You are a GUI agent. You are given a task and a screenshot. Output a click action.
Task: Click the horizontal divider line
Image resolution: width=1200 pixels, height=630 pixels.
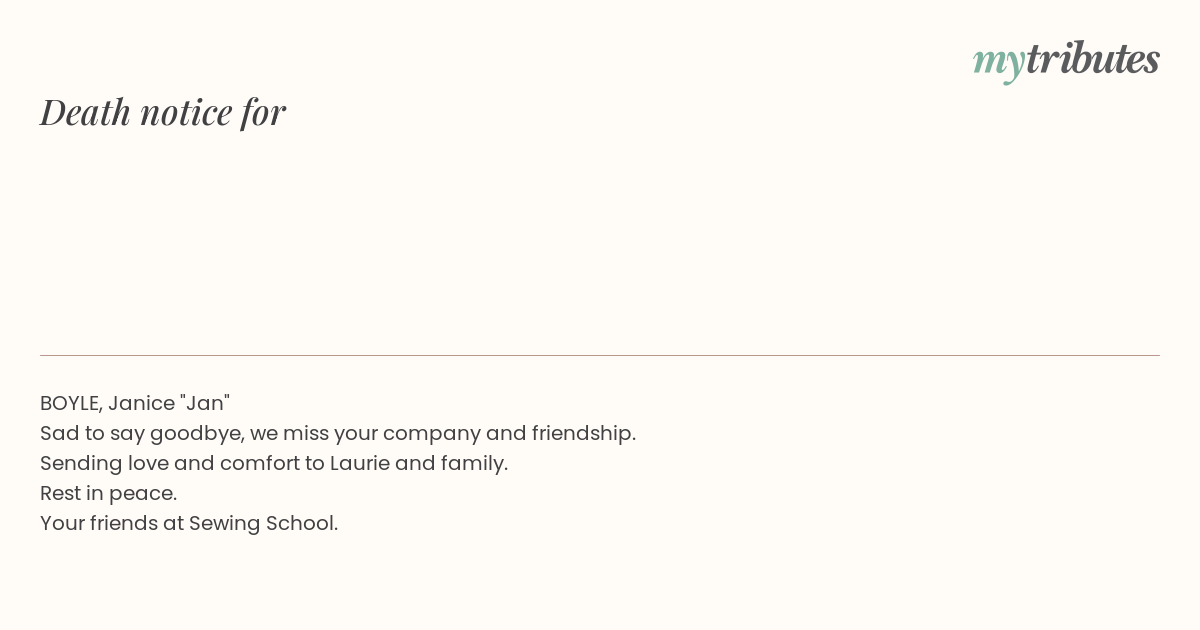[x=600, y=355]
